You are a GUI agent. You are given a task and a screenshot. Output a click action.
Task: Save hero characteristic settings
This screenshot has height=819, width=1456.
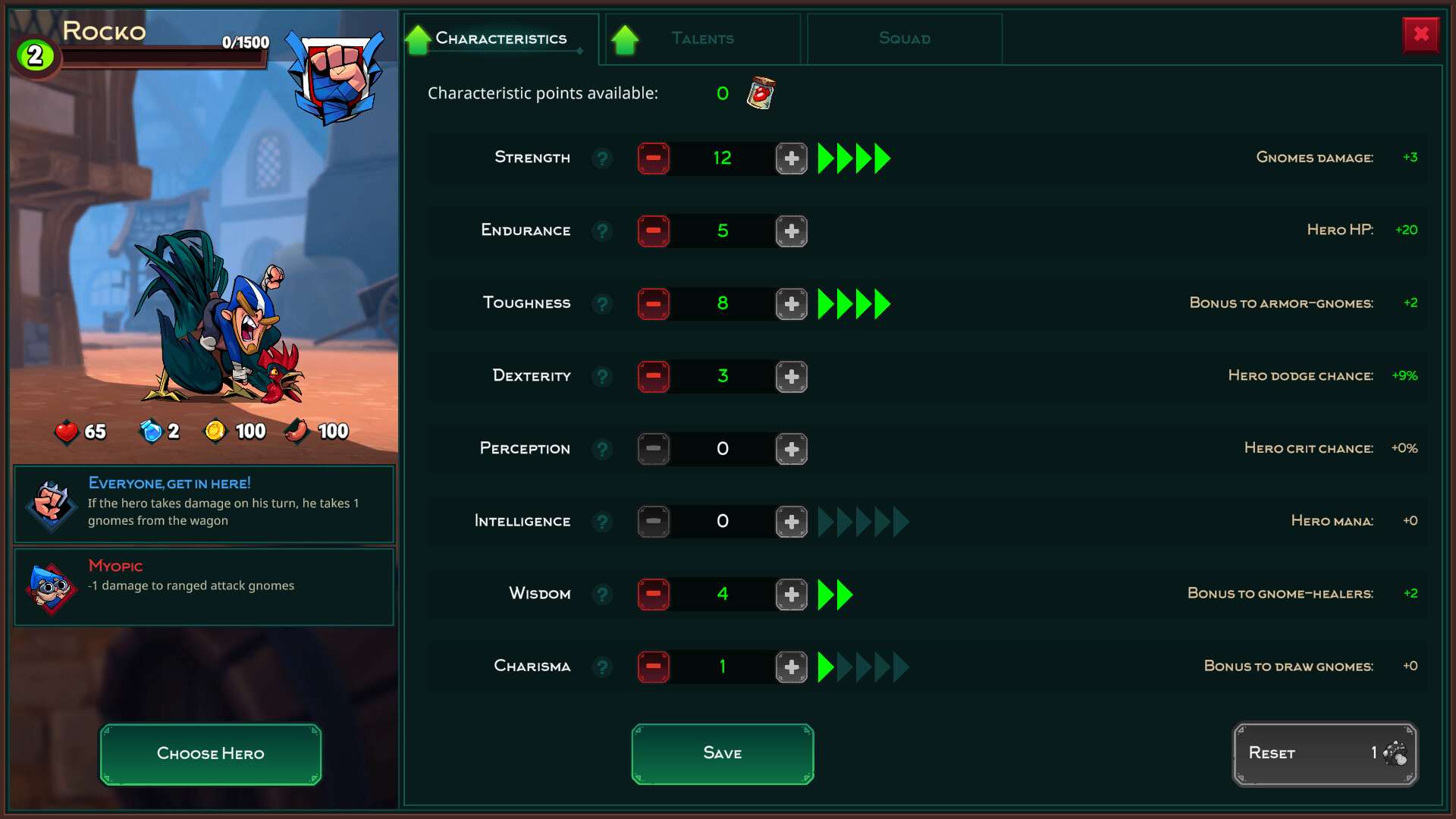tap(721, 753)
